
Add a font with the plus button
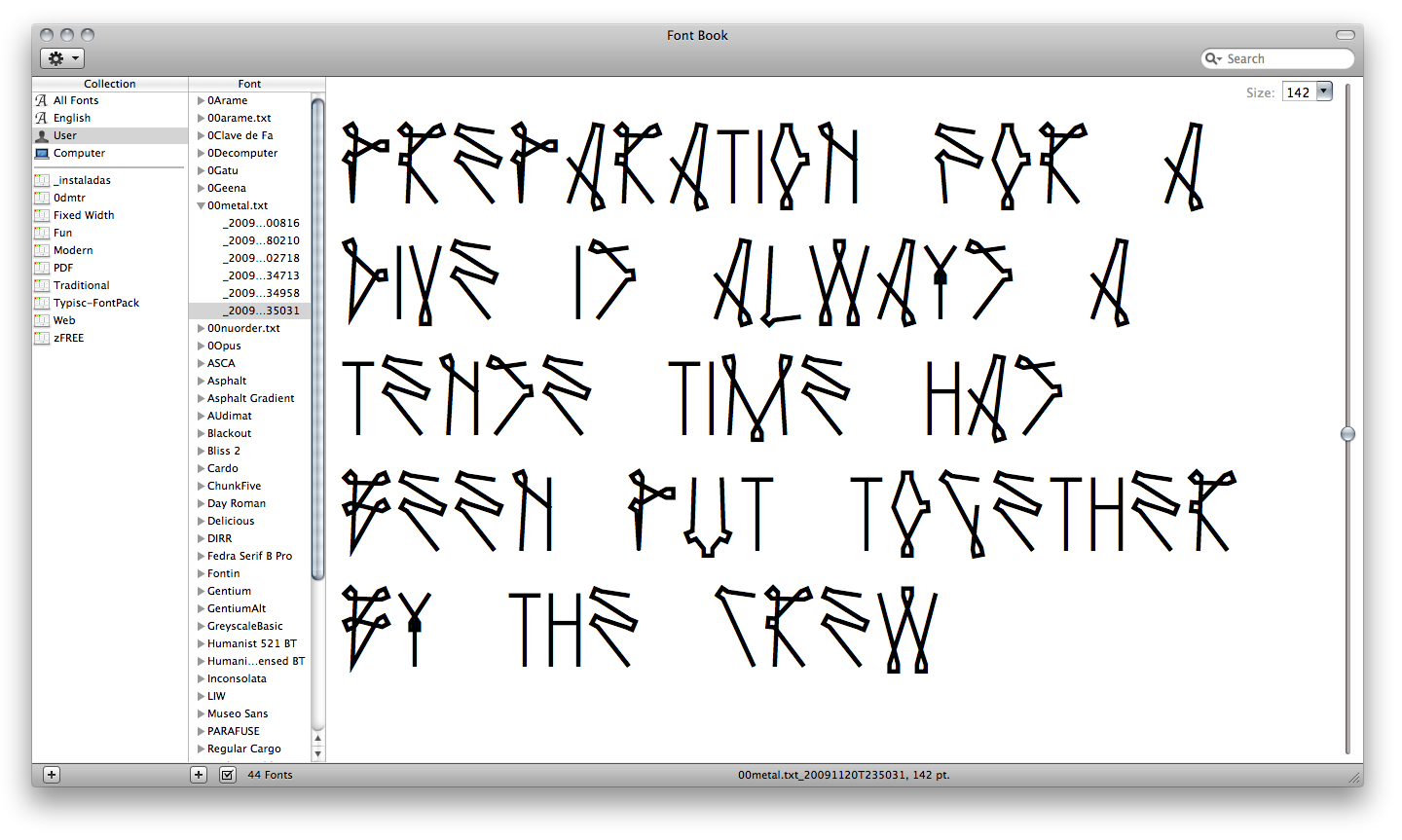[199, 775]
